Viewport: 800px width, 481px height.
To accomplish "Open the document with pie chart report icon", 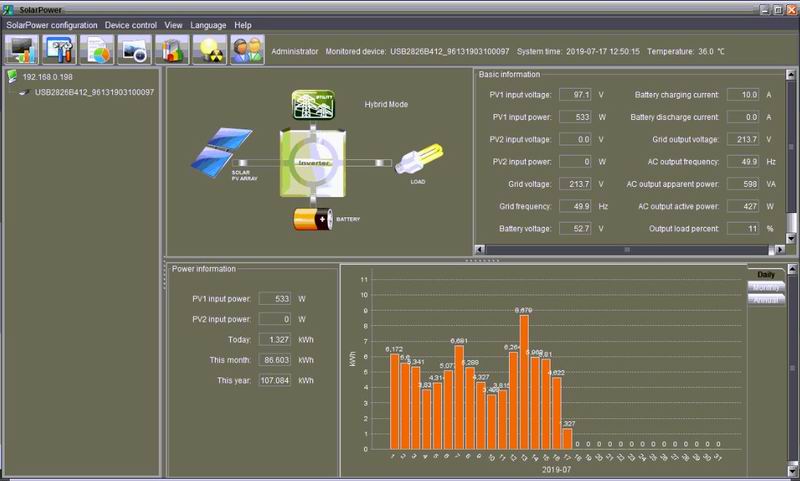I will pyautogui.click(x=97, y=50).
